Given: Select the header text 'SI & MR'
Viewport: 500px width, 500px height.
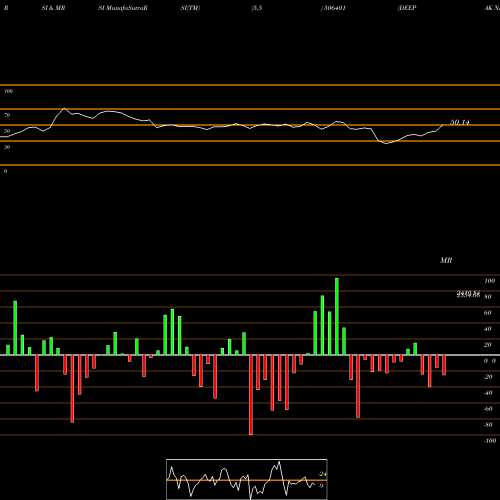Looking at the screenshot, I should click(x=53, y=8).
